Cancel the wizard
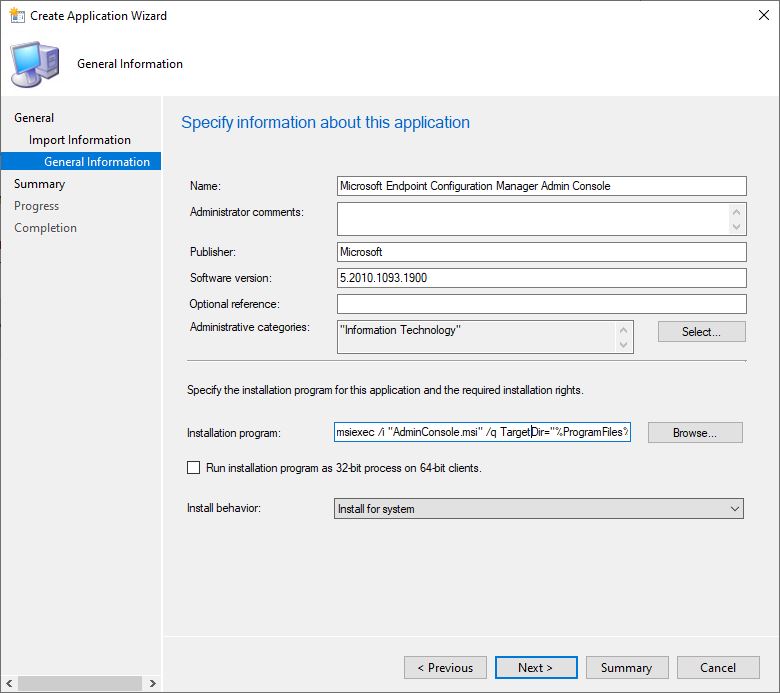Image resolution: width=780 pixels, height=693 pixels. coord(718,668)
